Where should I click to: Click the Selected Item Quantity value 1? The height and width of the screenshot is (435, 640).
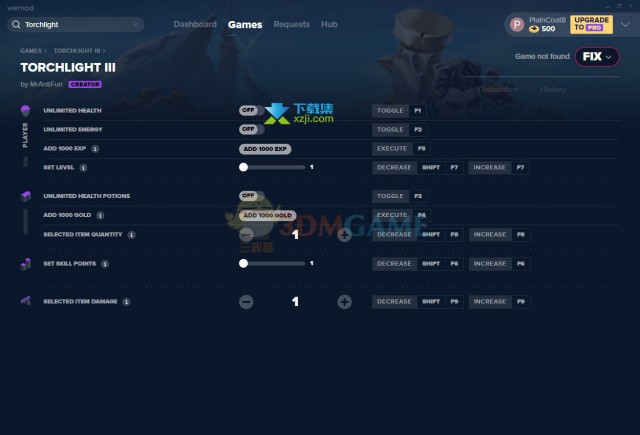[x=295, y=235]
